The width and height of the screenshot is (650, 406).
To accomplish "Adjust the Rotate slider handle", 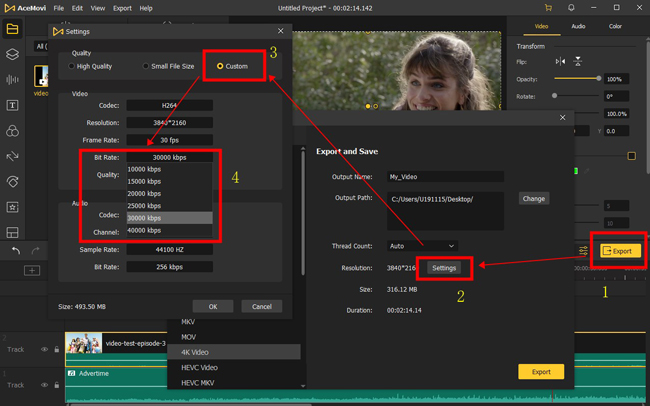I will pos(555,96).
